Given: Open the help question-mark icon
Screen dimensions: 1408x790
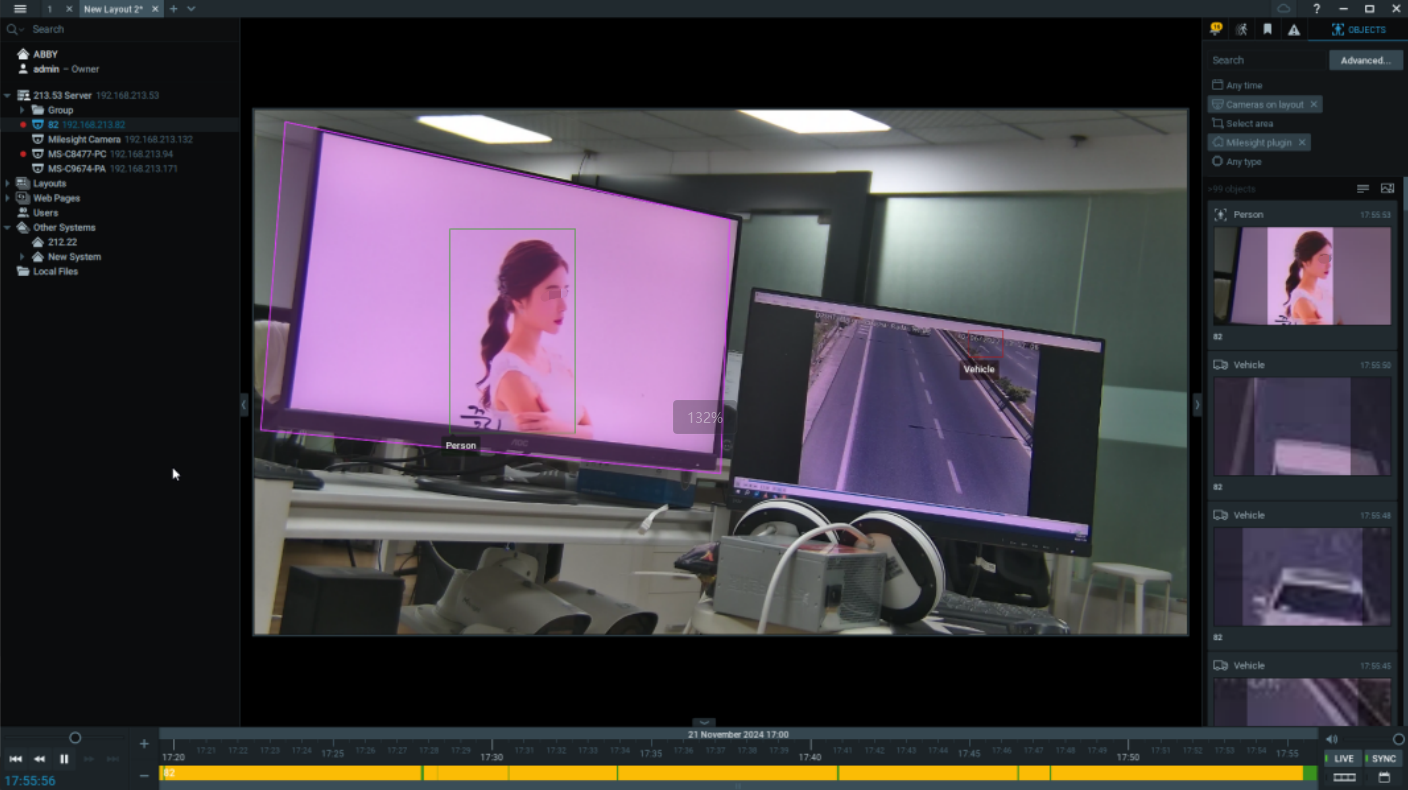Looking at the screenshot, I should (x=1317, y=9).
